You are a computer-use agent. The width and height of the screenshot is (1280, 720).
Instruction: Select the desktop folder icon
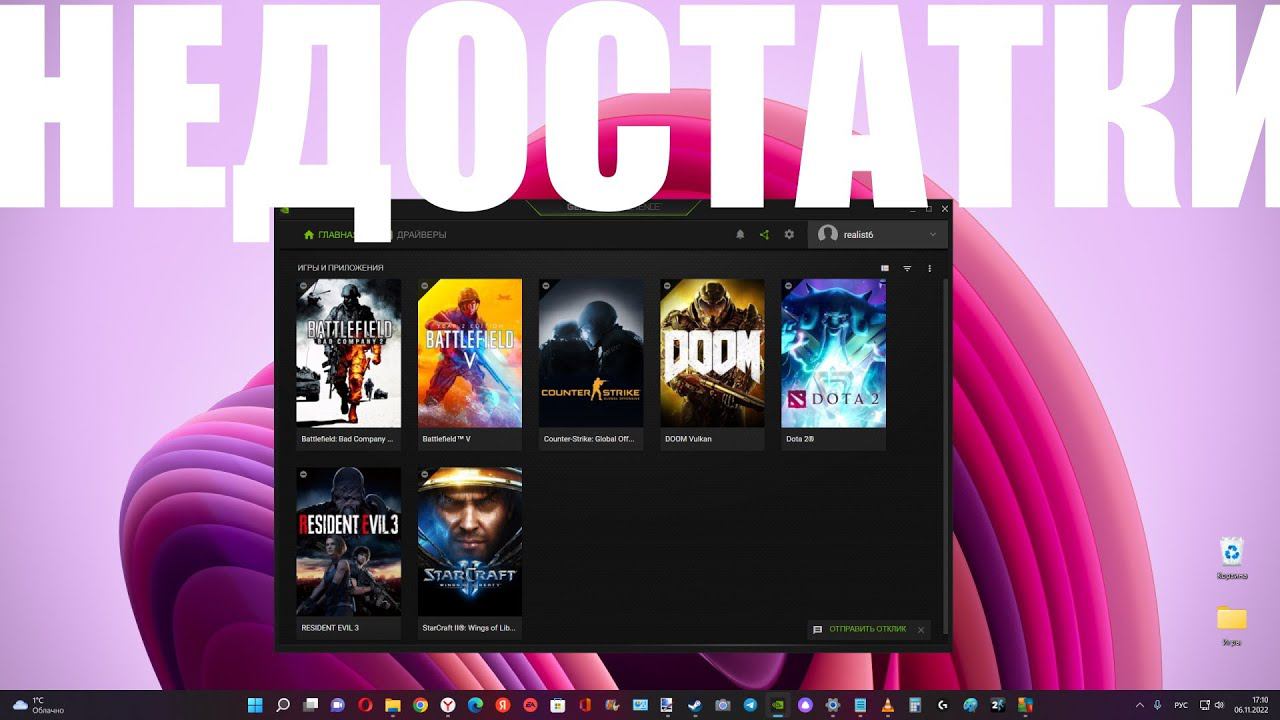pos(1232,625)
